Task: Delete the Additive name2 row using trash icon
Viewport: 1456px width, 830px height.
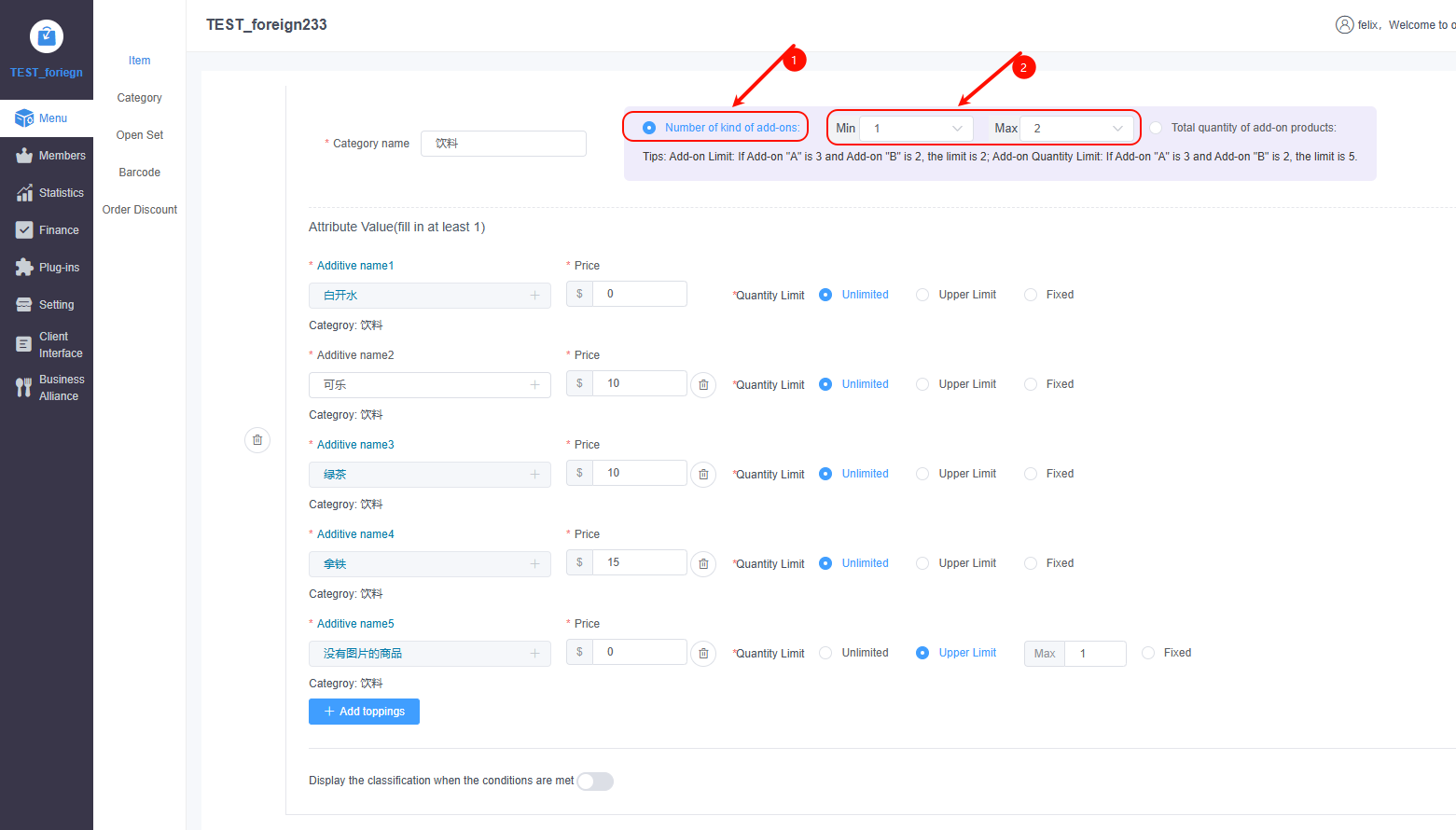Action: (703, 385)
